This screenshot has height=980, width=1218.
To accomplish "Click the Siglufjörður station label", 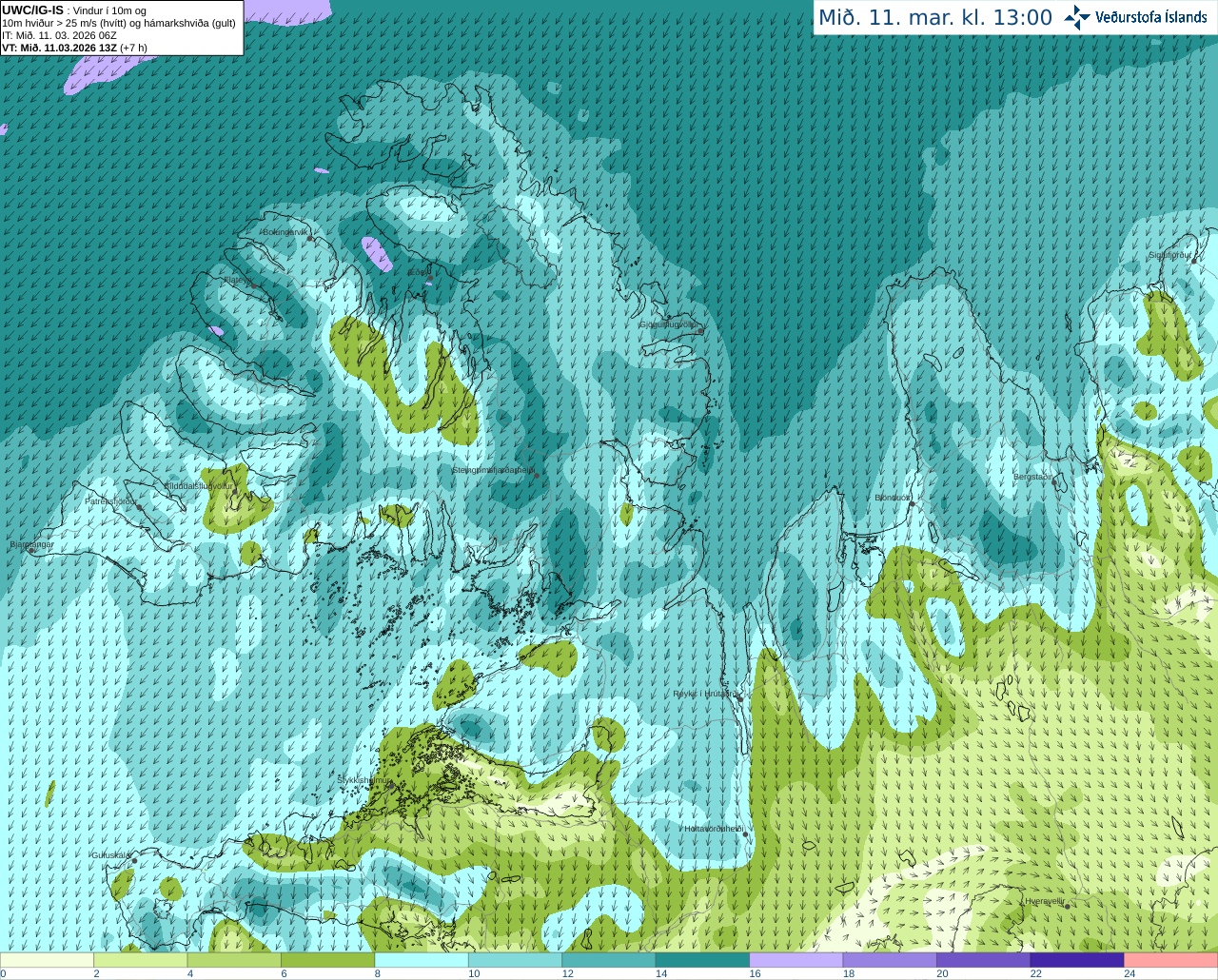I will tap(1170, 255).
